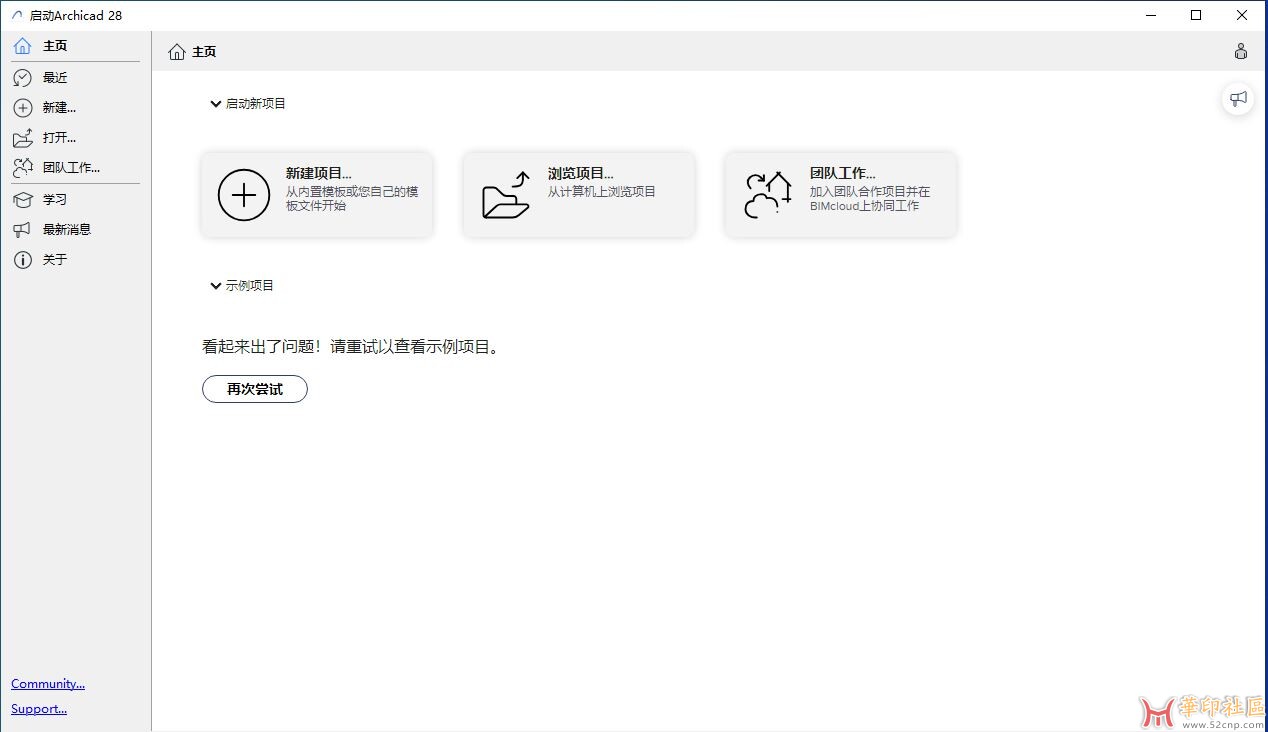Click the 团队工作... card title
Screen dimensions: 1268x732
[x=843, y=174]
